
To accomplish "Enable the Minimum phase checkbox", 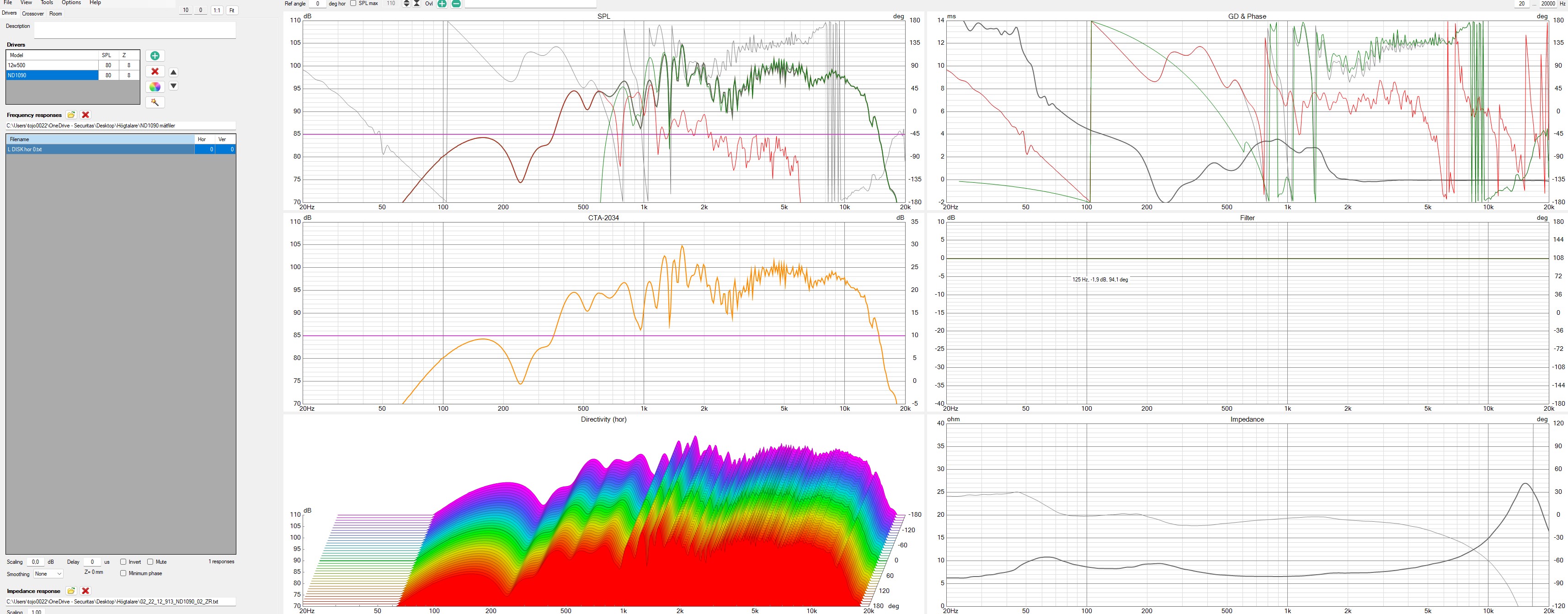I will click(123, 573).
